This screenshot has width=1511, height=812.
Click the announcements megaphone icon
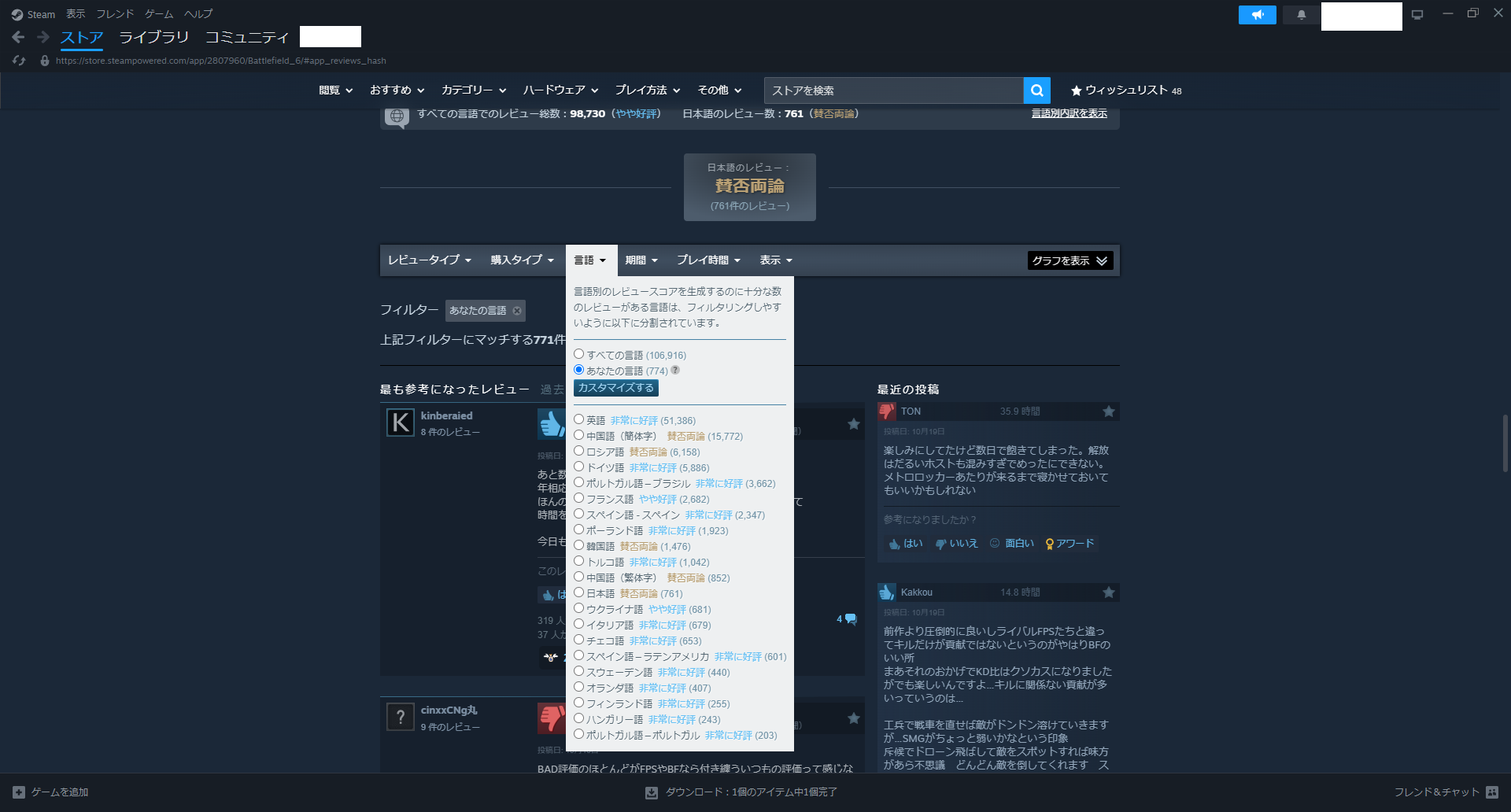coord(1257,15)
